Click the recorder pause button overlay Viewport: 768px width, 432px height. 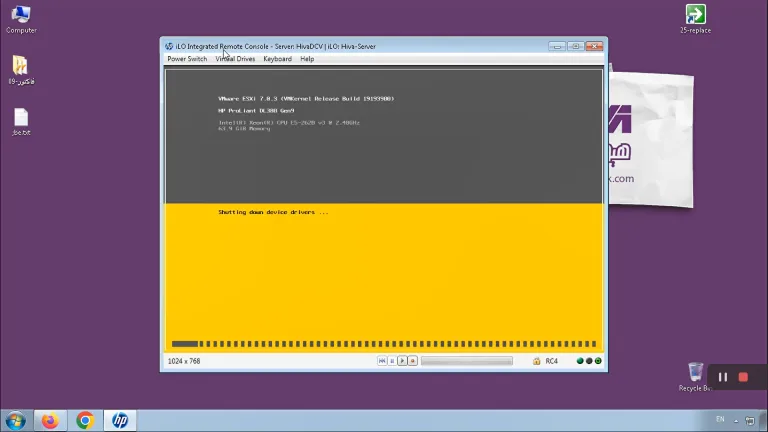tap(723, 377)
